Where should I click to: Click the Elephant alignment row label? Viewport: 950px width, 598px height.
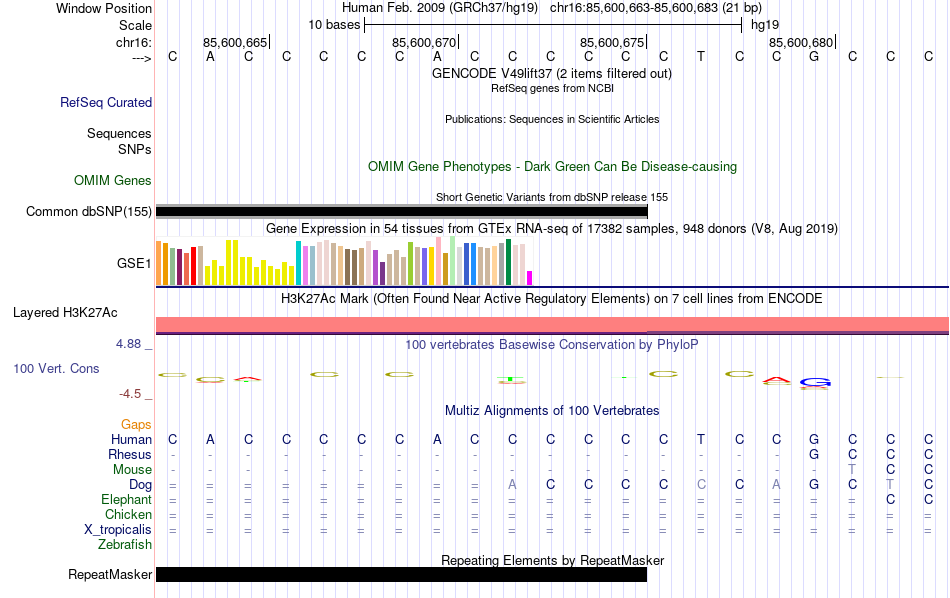(126, 500)
